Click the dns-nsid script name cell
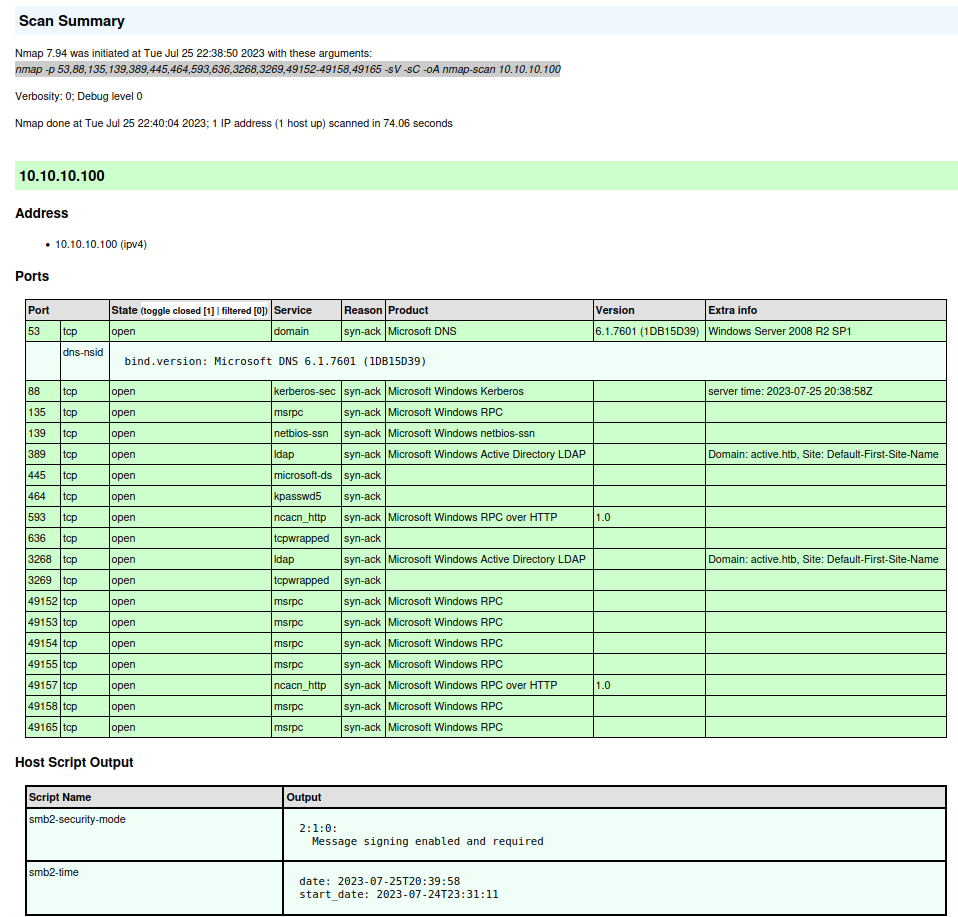 click(82, 351)
